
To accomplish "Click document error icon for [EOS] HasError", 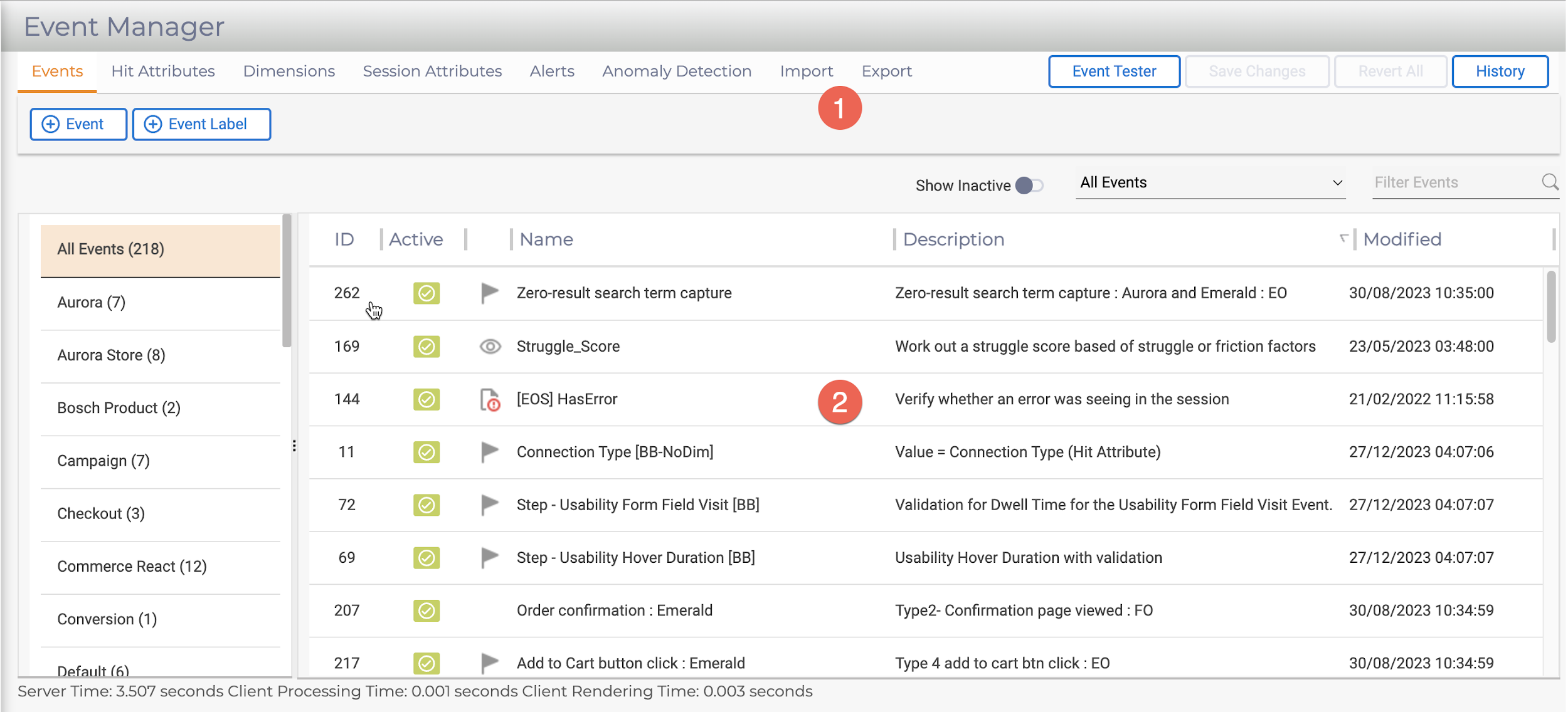I will click(x=490, y=399).
